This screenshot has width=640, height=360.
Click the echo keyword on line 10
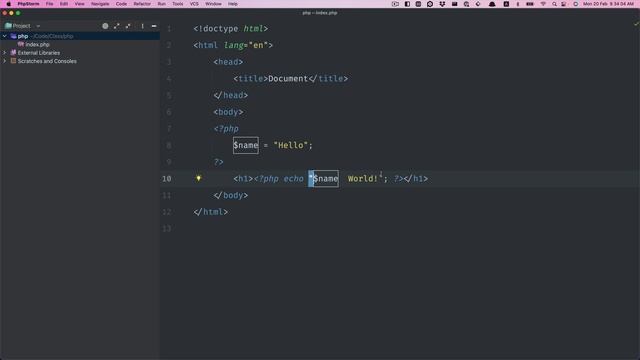293,178
